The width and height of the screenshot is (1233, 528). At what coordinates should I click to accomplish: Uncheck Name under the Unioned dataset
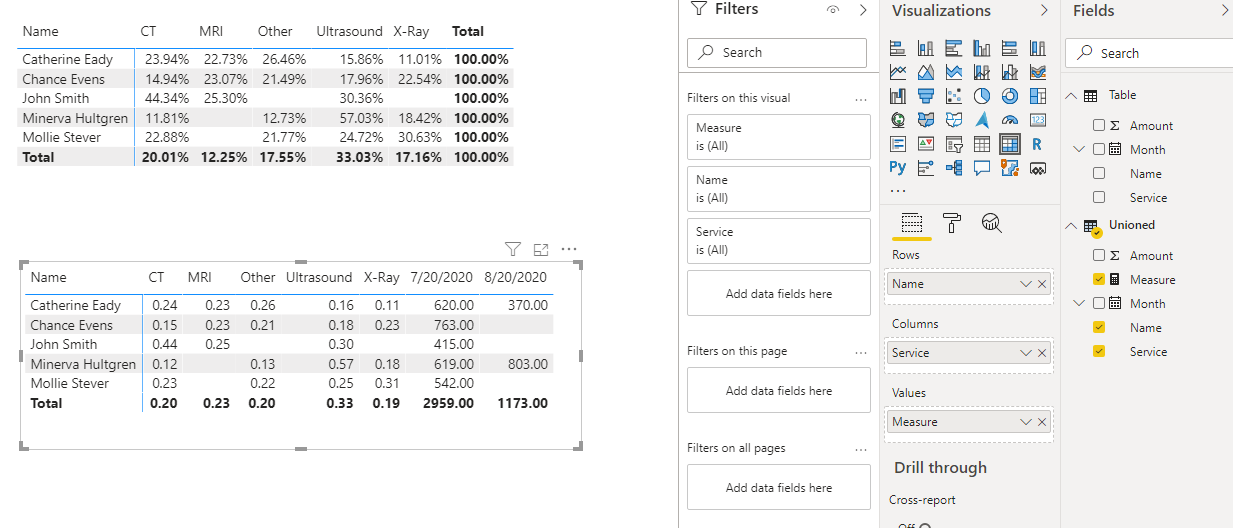click(x=1099, y=327)
